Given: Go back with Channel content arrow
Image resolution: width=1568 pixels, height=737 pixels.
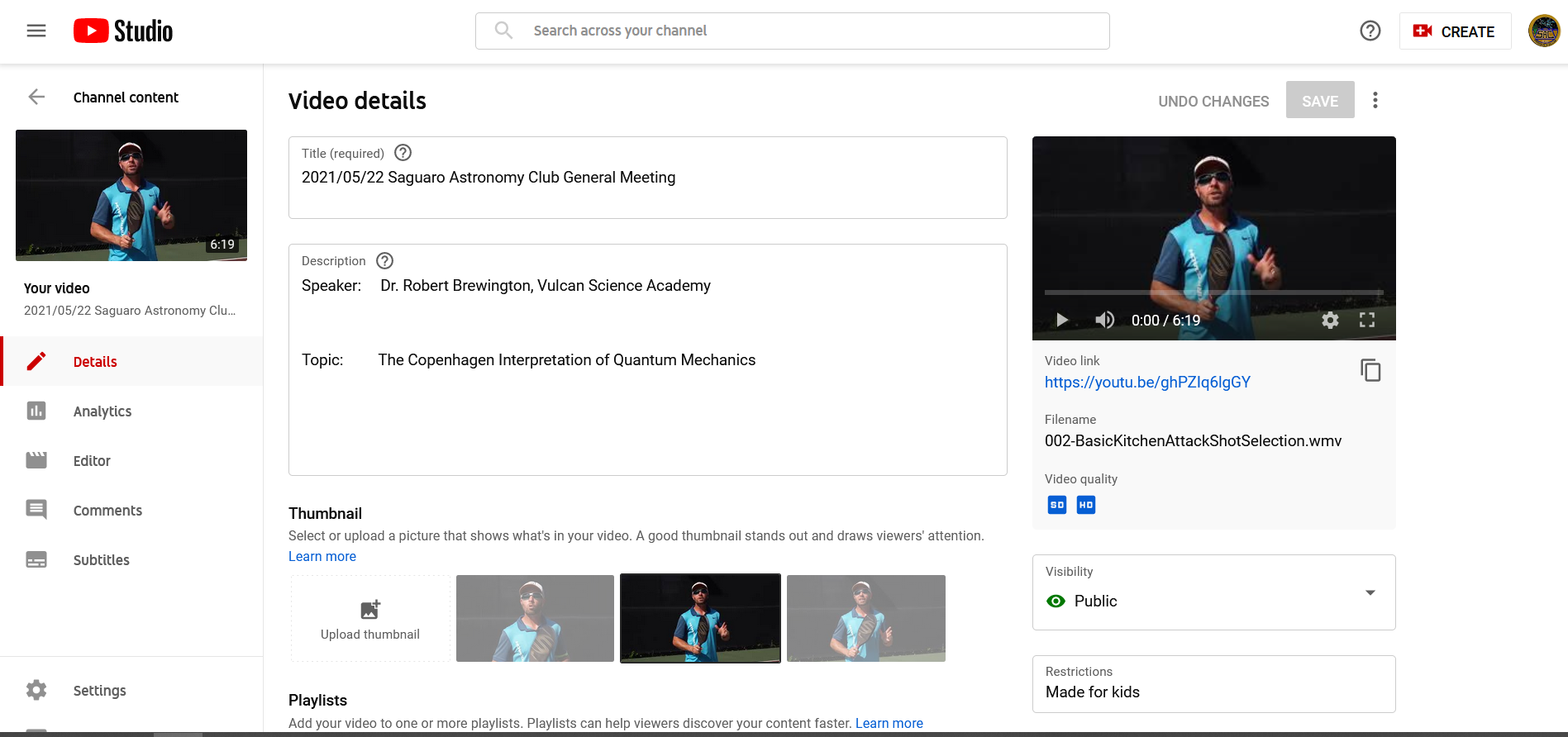Looking at the screenshot, I should click(36, 97).
